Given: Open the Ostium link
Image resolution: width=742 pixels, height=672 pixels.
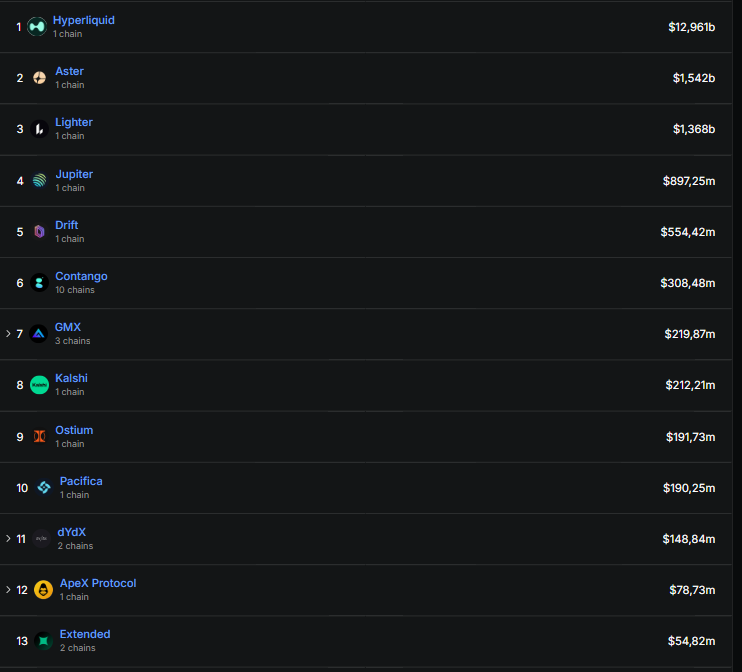Looking at the screenshot, I should (x=74, y=430).
